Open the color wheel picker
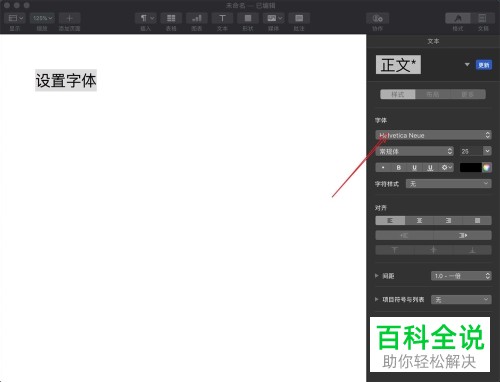 point(487,167)
